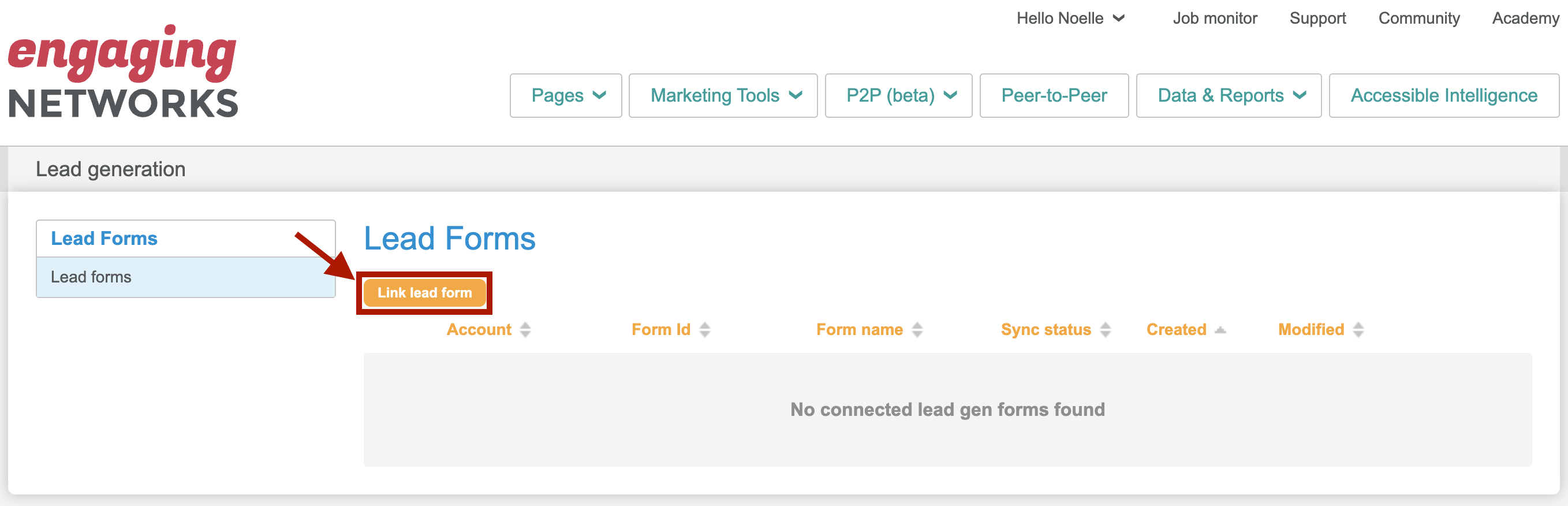Open the Community link
The image size is (1568, 506).
click(1418, 18)
